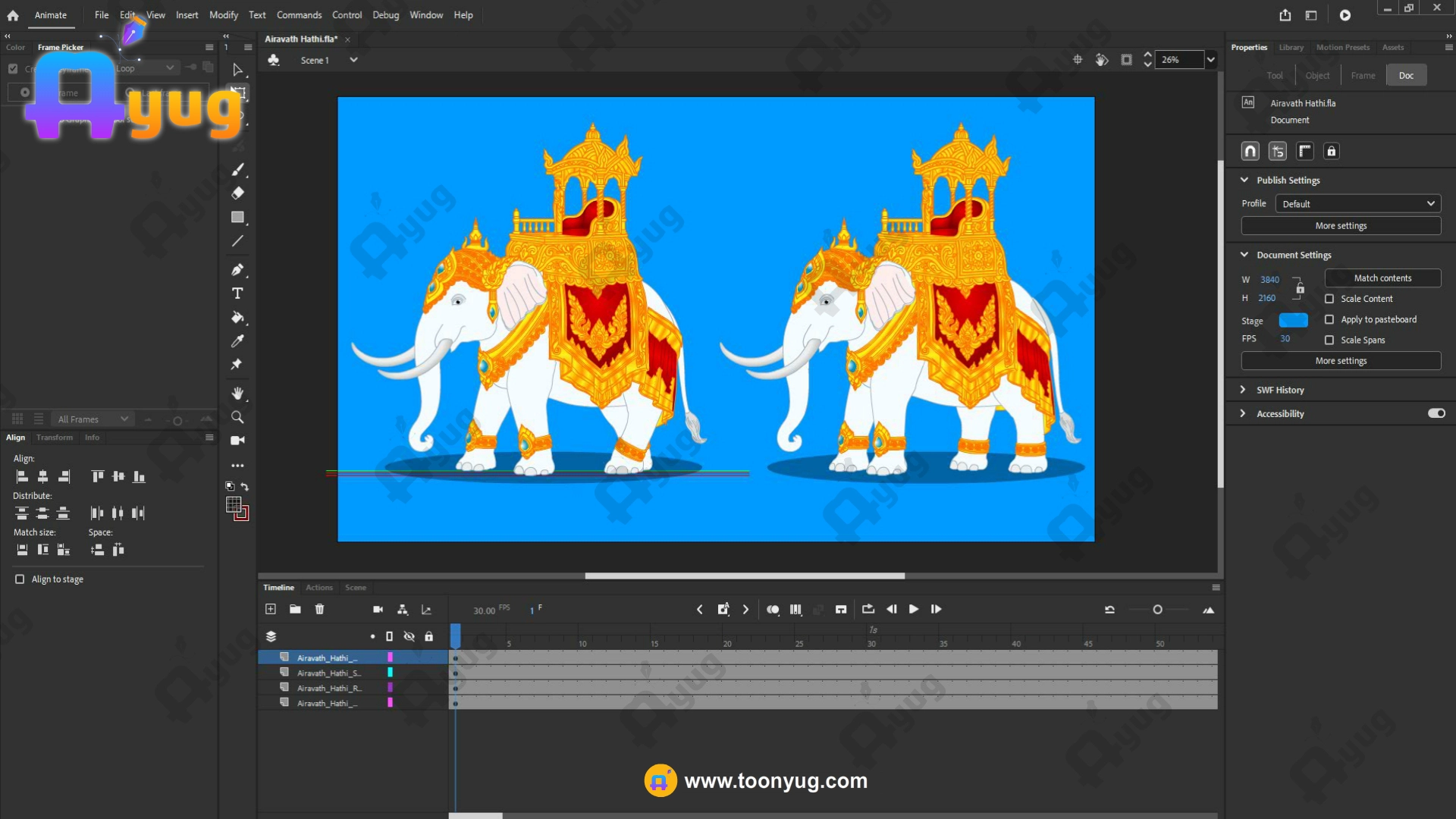
Task: Click the Delete Layer trash icon
Action: pos(319,609)
